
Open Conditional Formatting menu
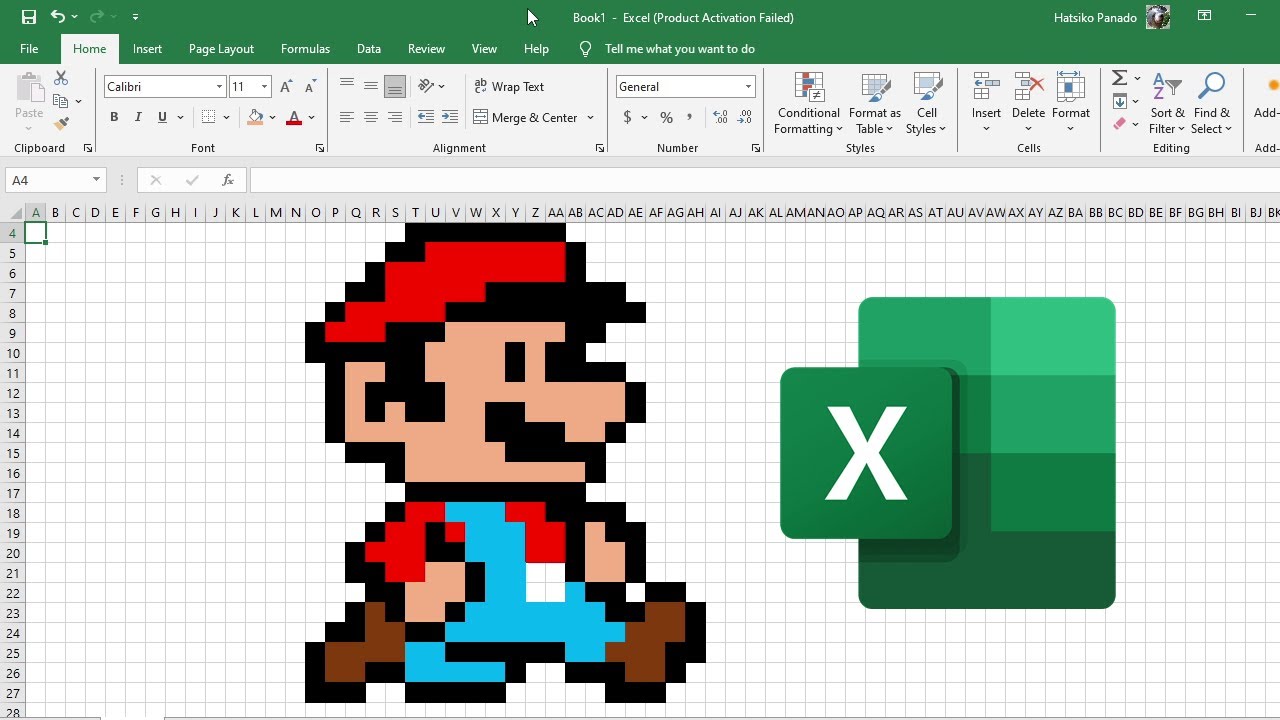[809, 103]
